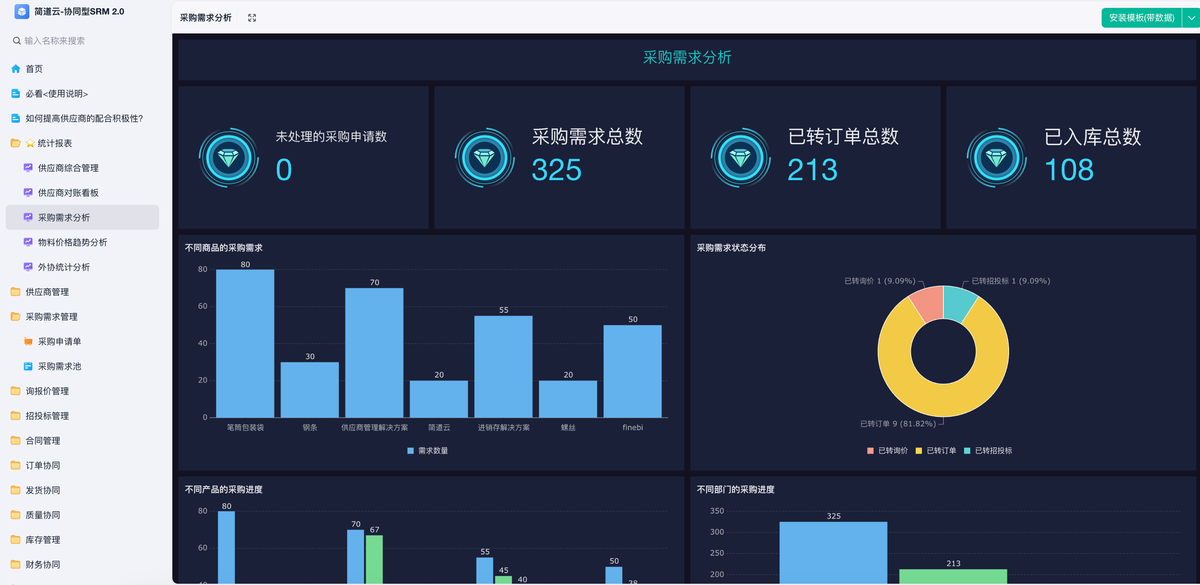This screenshot has height=585, width=1200.
Task: Click the home icon beside 首页
Action: tap(15, 69)
